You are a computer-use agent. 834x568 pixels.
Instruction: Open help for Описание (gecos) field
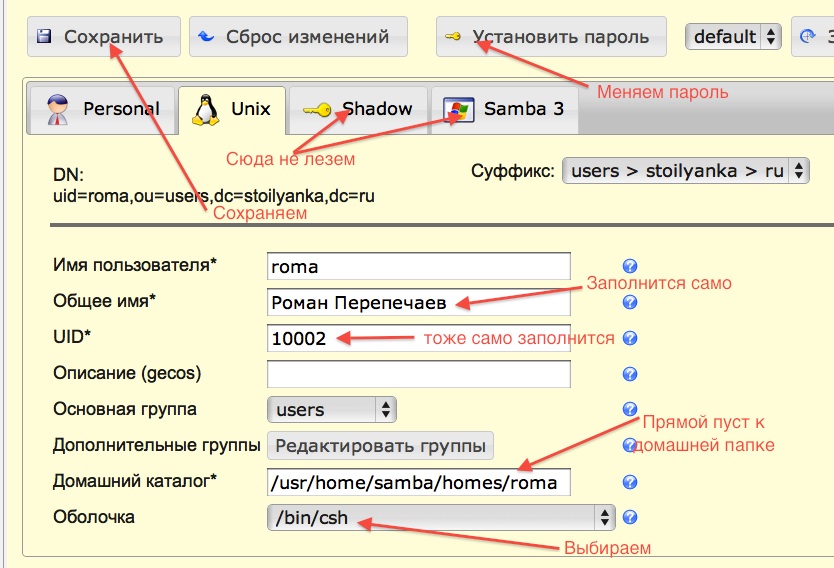pyautogui.click(x=630, y=374)
